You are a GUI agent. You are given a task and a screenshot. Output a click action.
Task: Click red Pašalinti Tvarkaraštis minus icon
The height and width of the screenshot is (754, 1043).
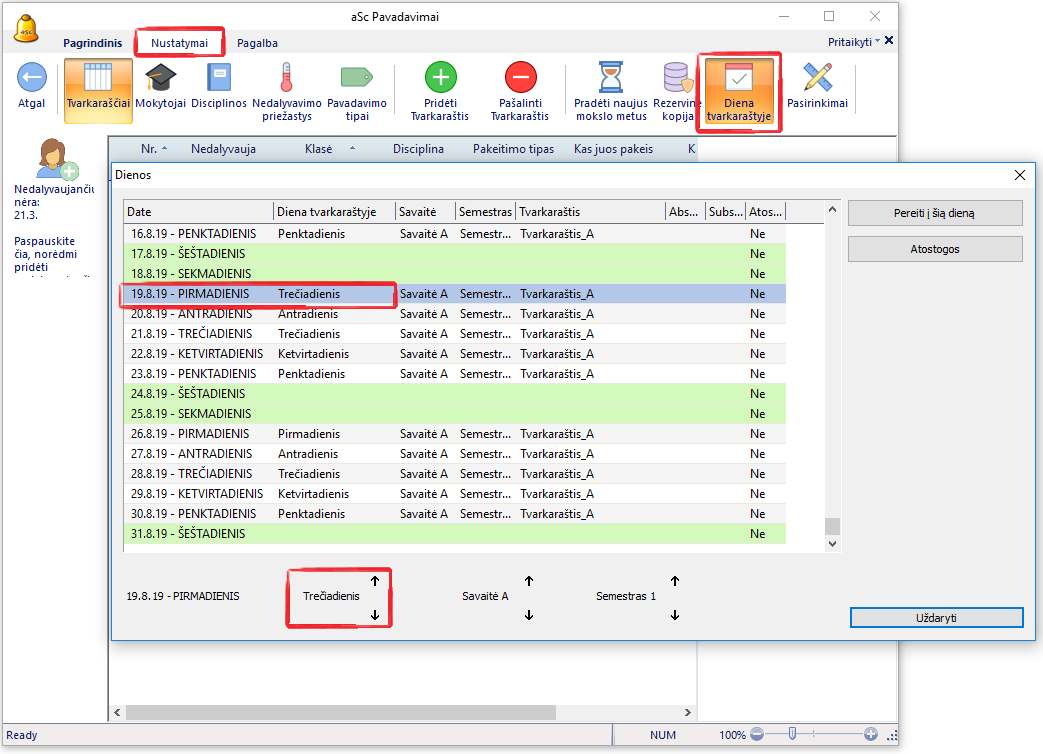pos(520,78)
